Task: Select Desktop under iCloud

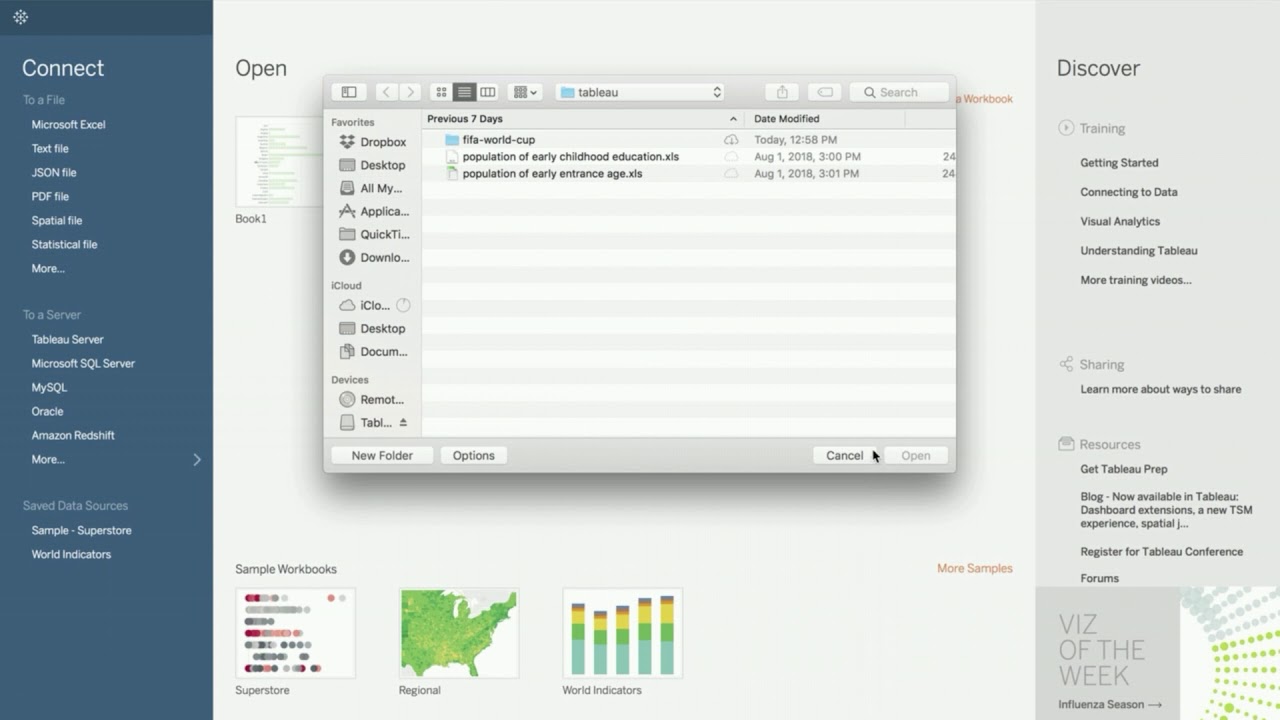Action: (372, 328)
